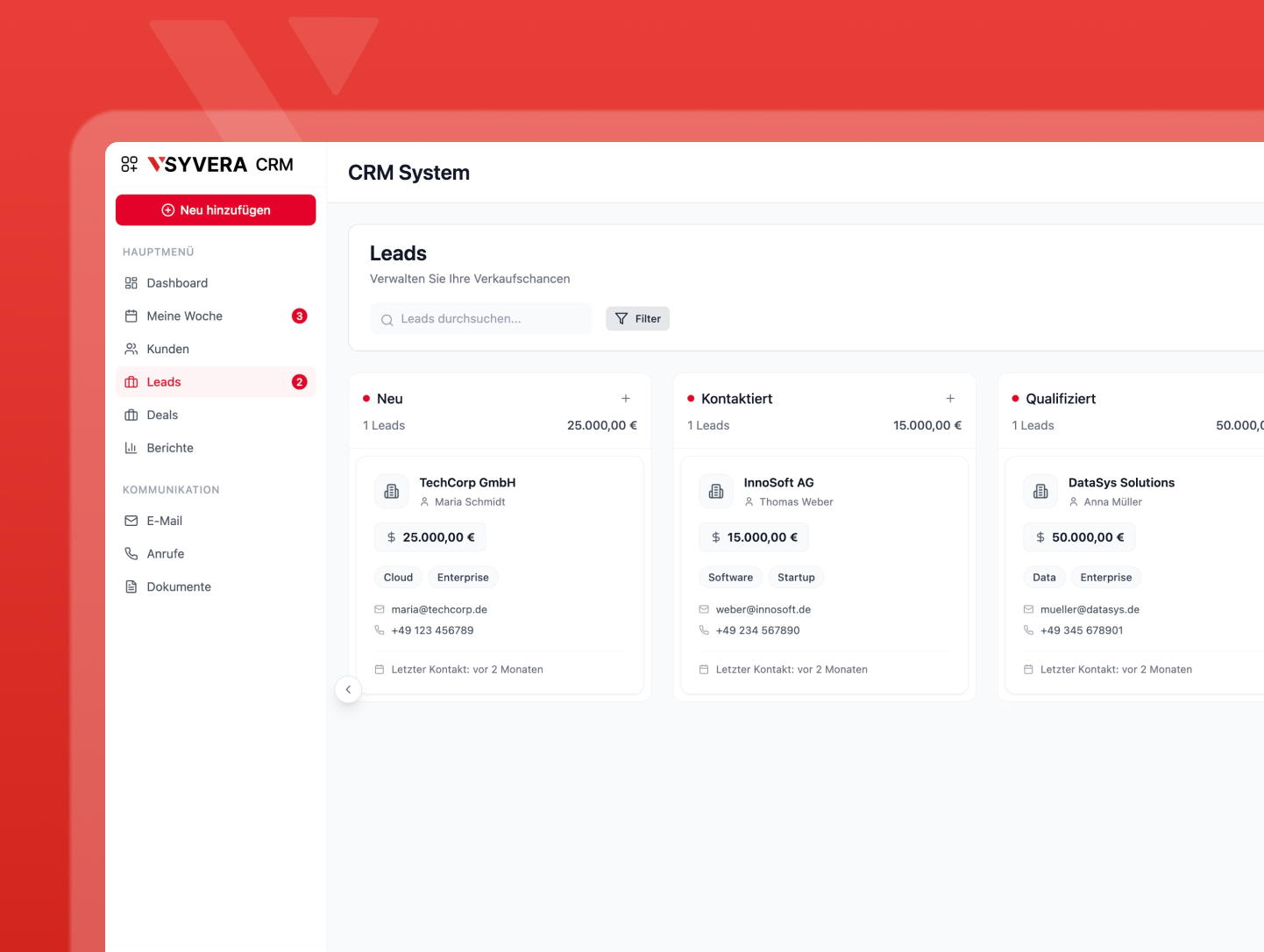
Task: Click the grid icon beside the Syvera logo
Action: click(129, 163)
